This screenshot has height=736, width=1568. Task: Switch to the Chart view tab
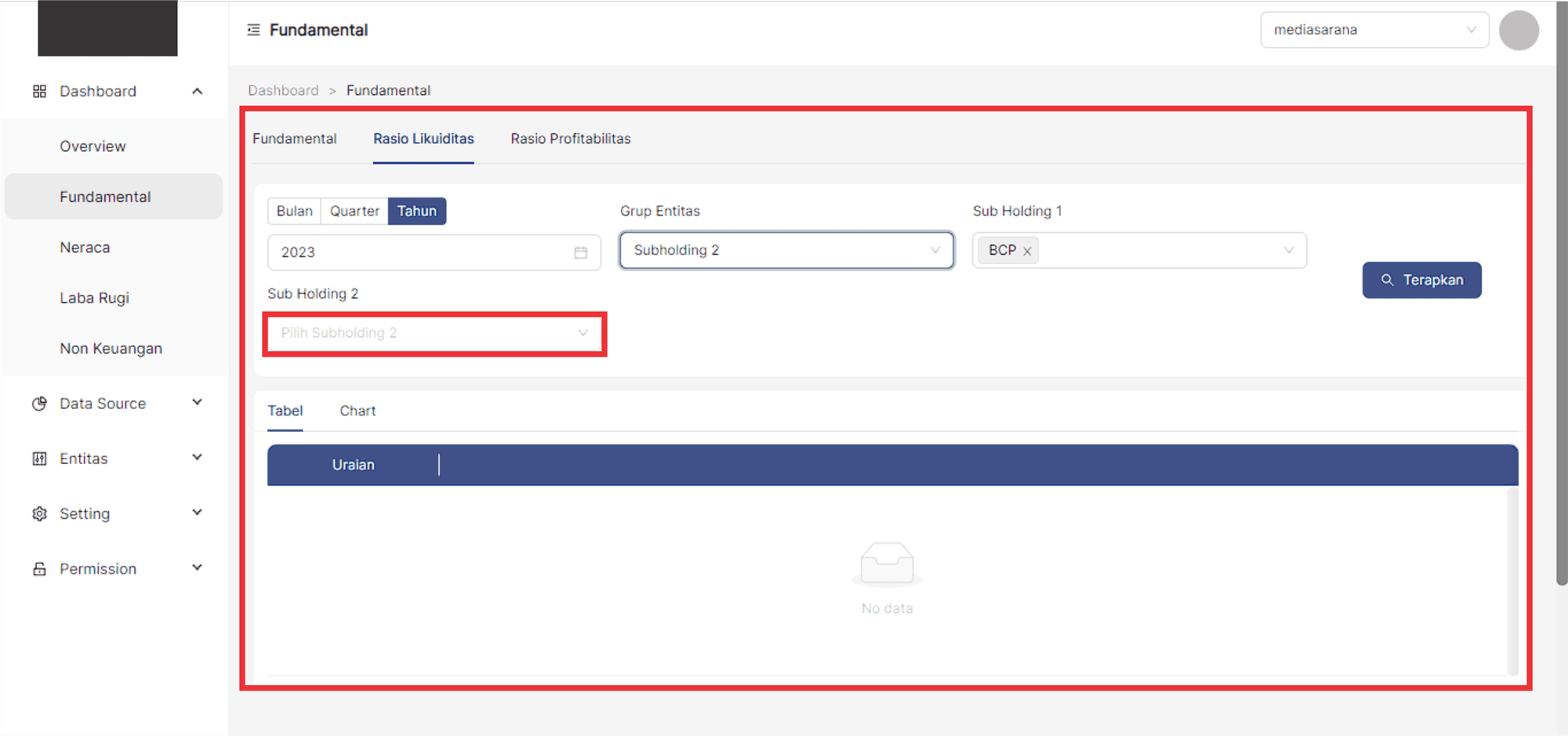(358, 411)
